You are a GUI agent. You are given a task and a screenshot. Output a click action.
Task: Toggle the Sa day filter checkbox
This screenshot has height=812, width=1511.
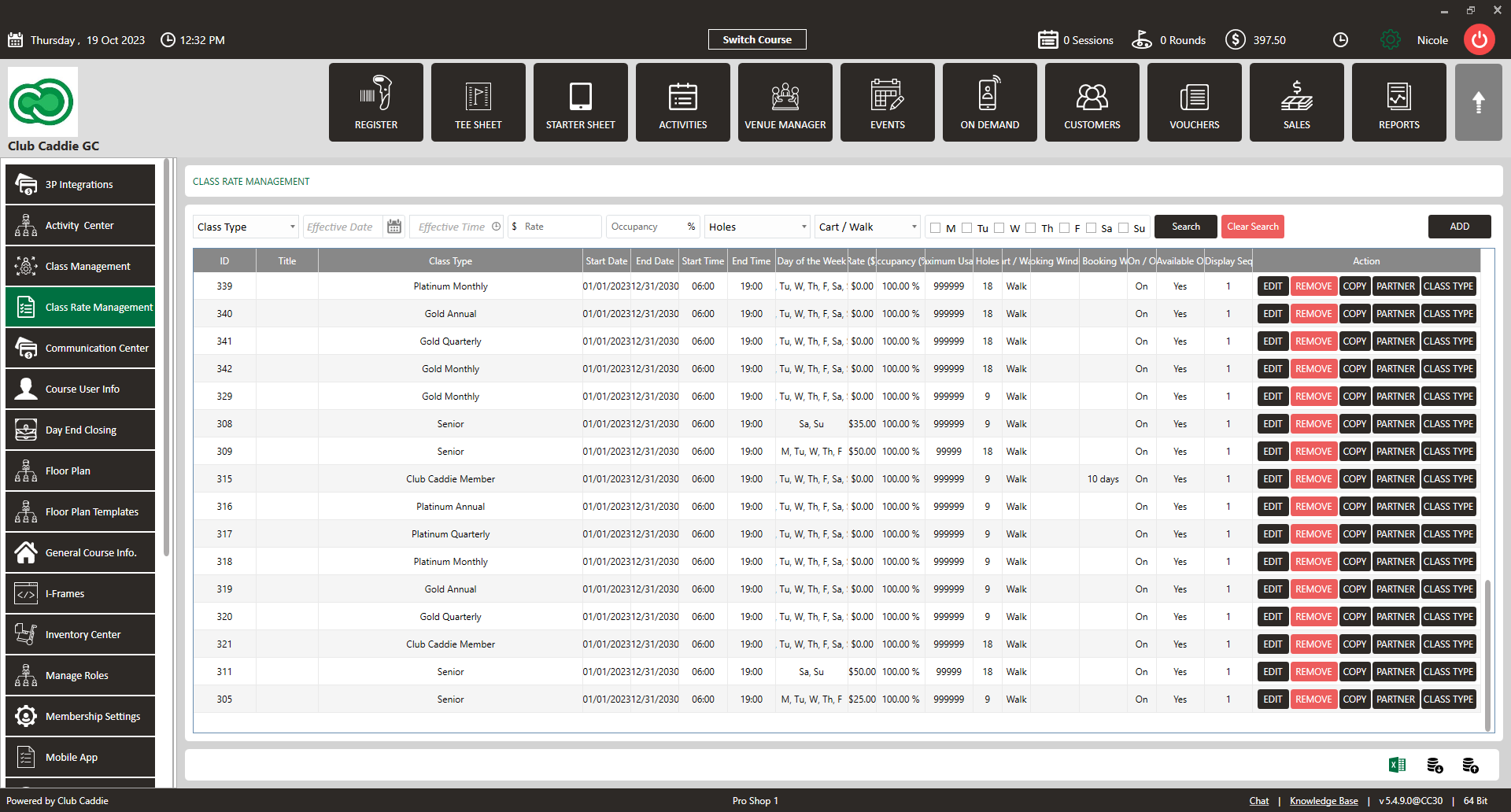[x=1091, y=228]
